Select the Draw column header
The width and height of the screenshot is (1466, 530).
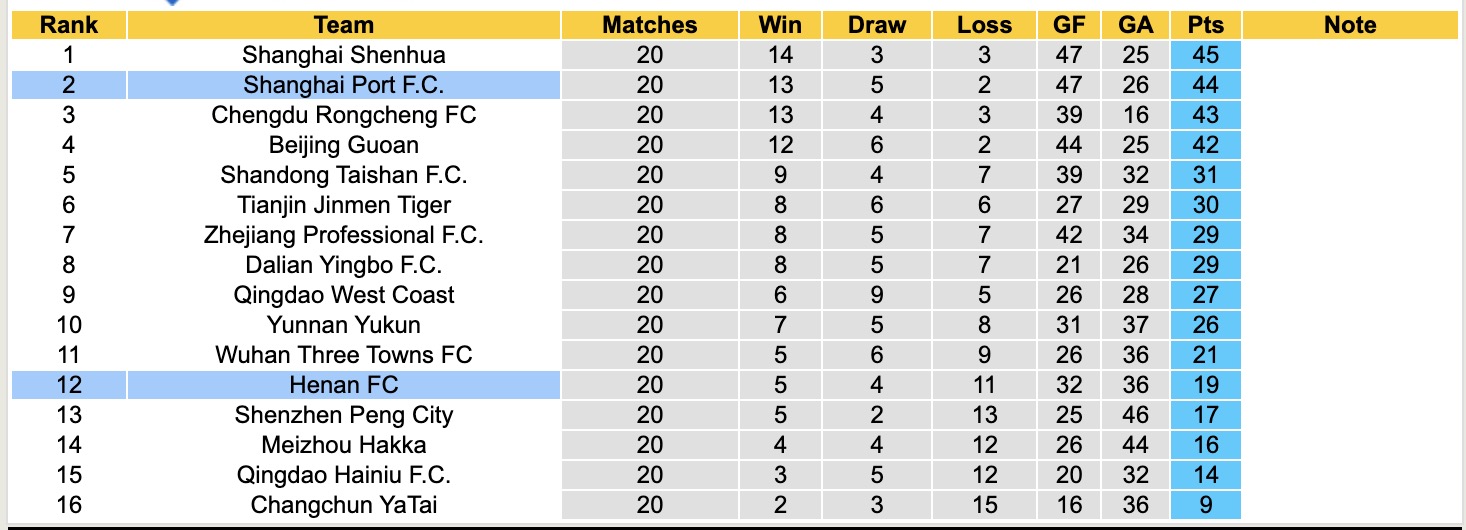tap(876, 26)
